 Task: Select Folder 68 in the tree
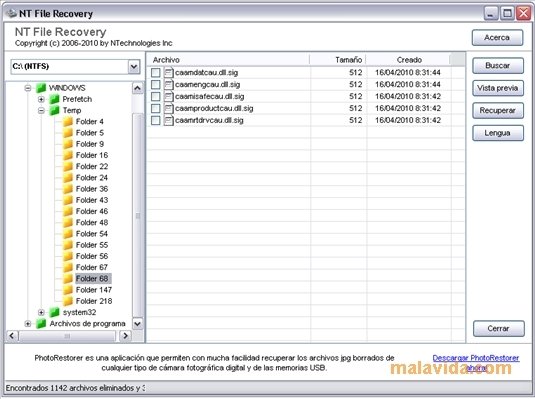(92, 279)
